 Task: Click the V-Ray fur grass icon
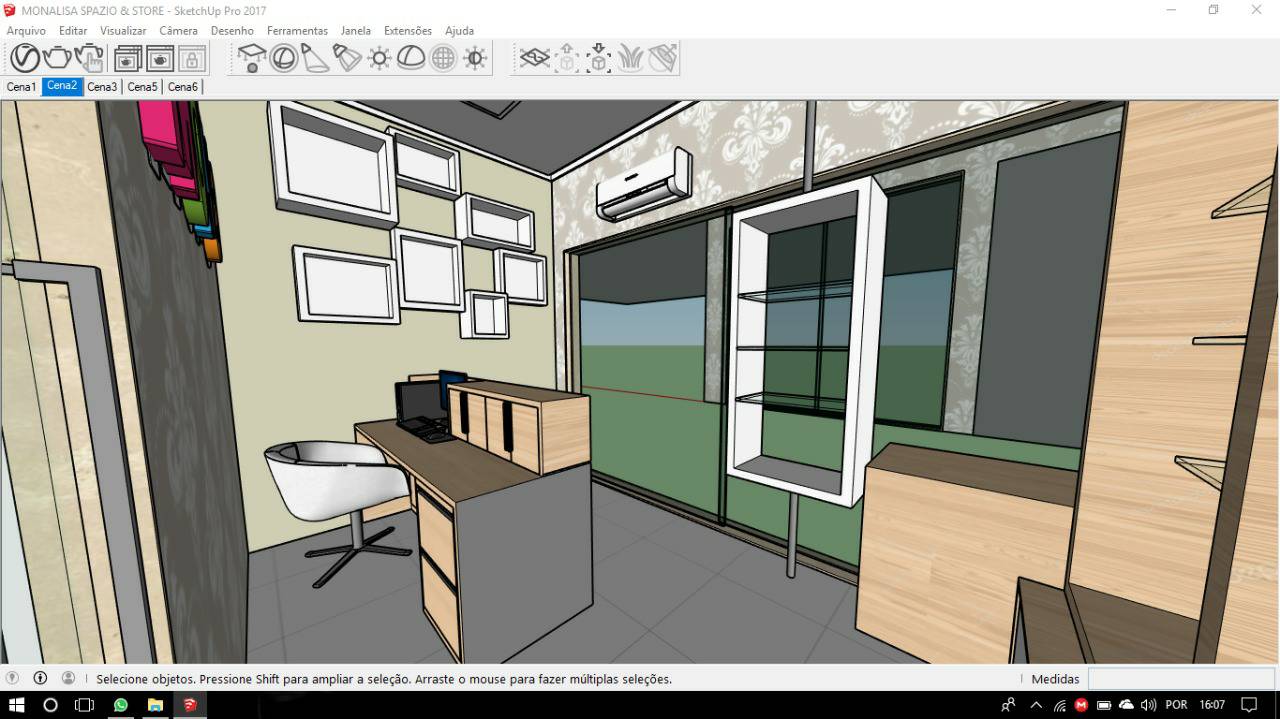pos(631,58)
